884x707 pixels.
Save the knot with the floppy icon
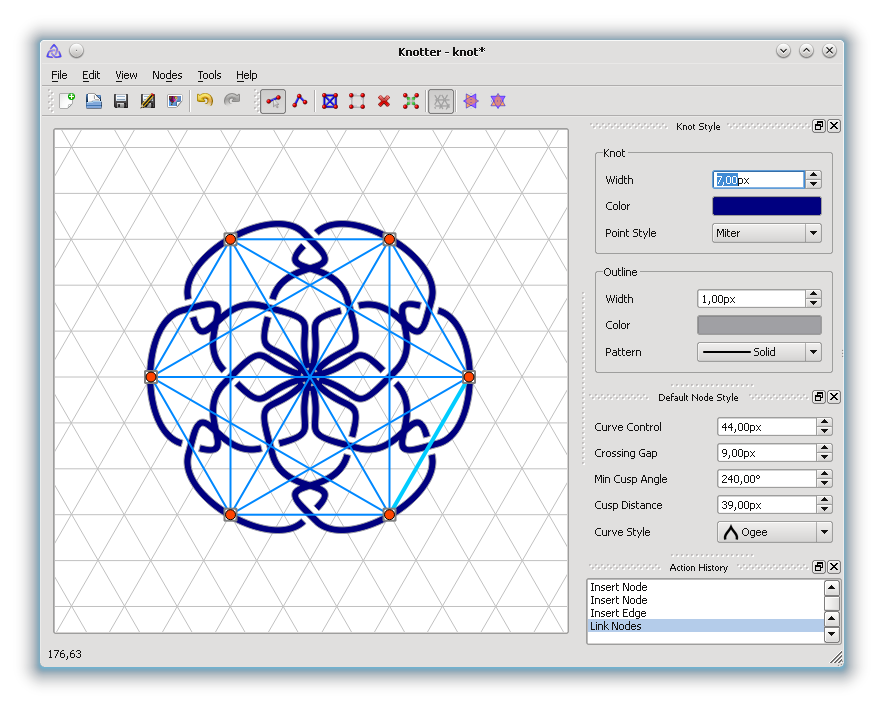coord(121,101)
